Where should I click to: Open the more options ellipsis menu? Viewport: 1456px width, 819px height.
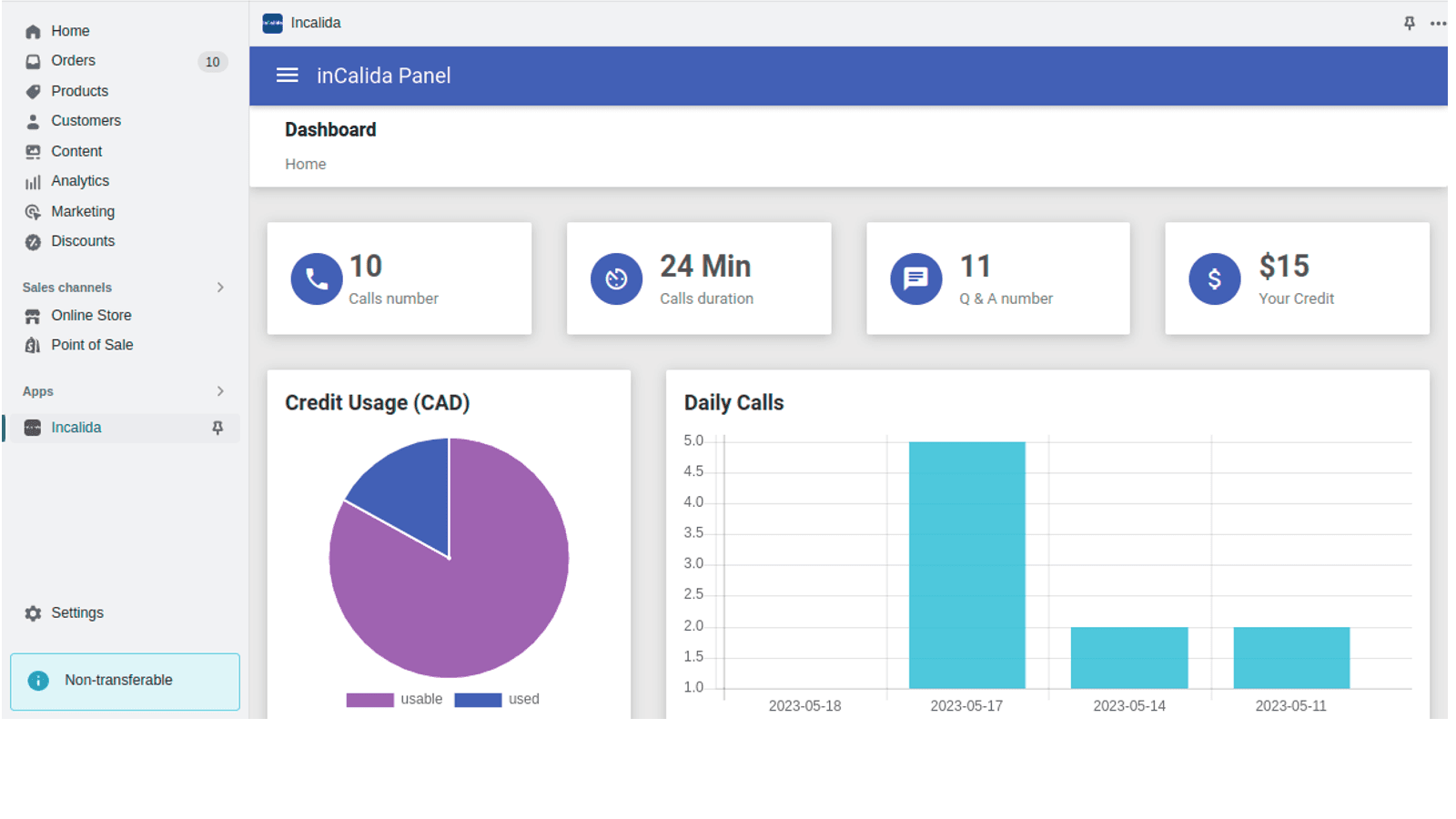[x=1439, y=23]
